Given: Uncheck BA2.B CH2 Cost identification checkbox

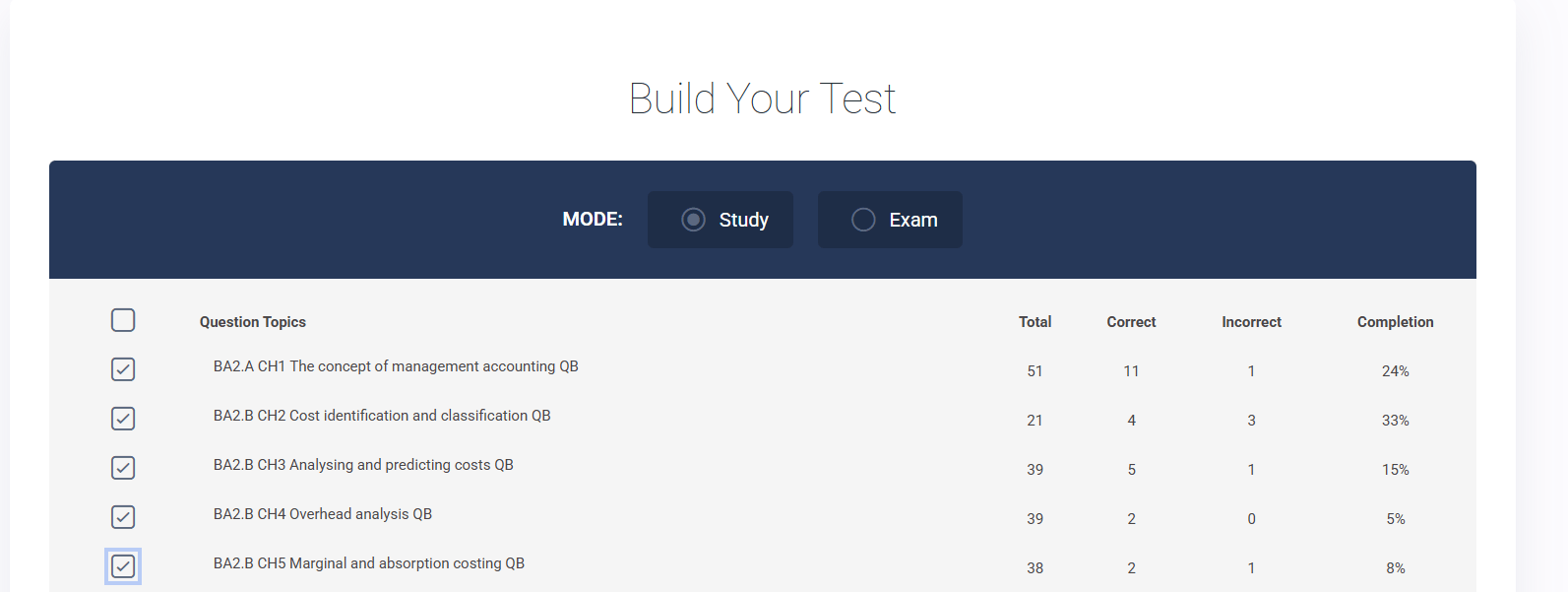Looking at the screenshot, I should coord(123,419).
